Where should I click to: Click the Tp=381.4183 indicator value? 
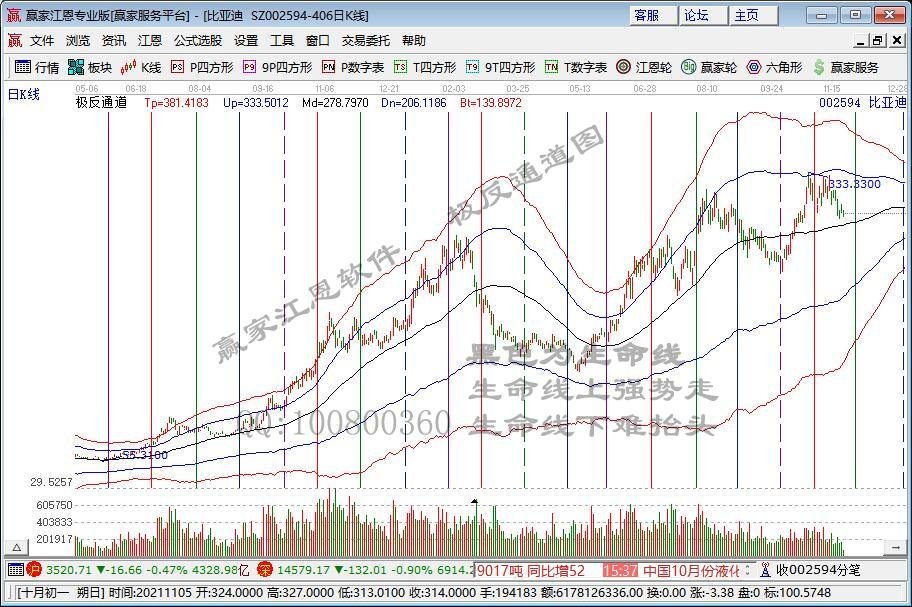tap(176, 103)
